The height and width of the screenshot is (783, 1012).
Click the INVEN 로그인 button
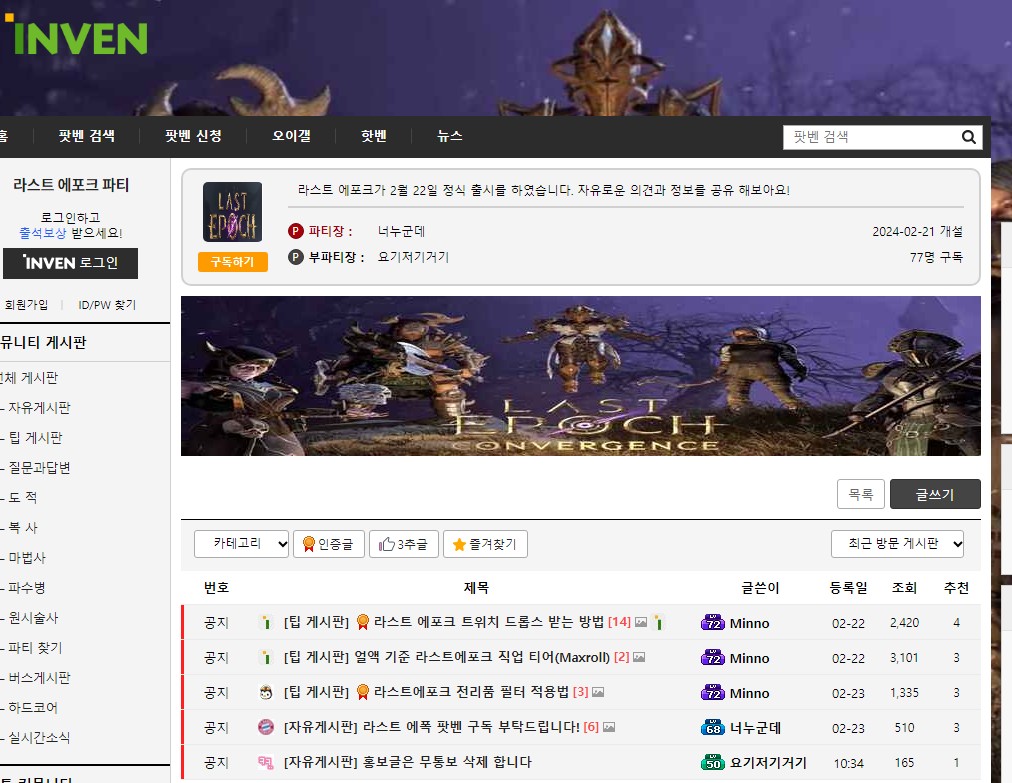coord(70,263)
